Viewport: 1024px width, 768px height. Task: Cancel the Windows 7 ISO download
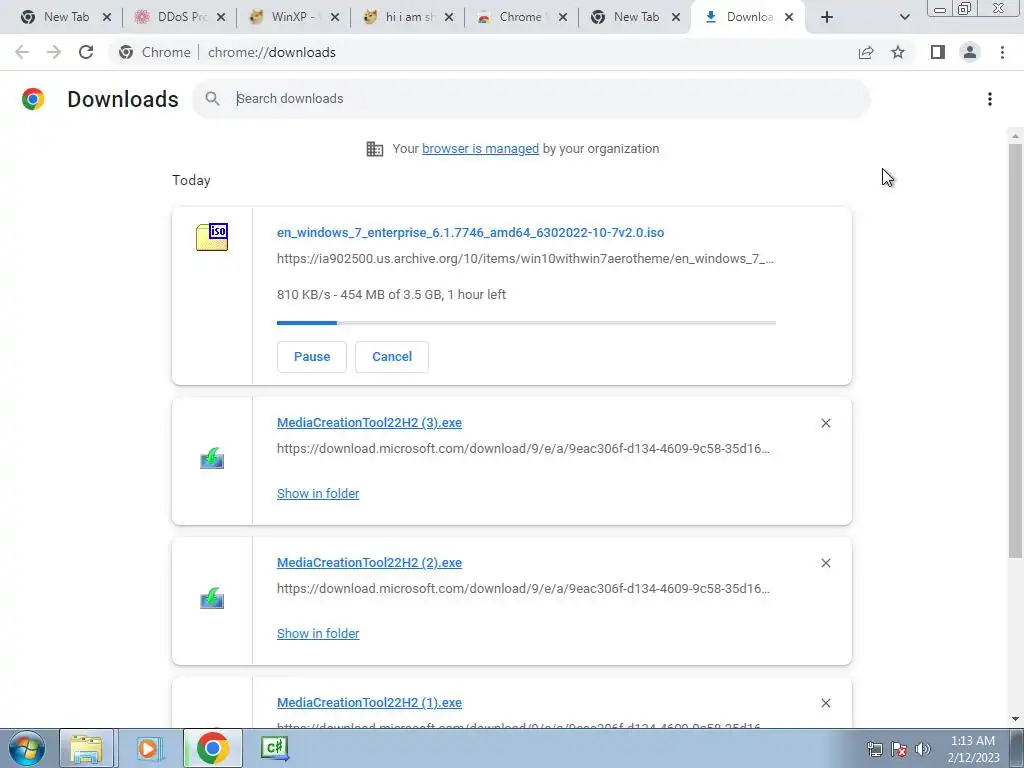(392, 357)
